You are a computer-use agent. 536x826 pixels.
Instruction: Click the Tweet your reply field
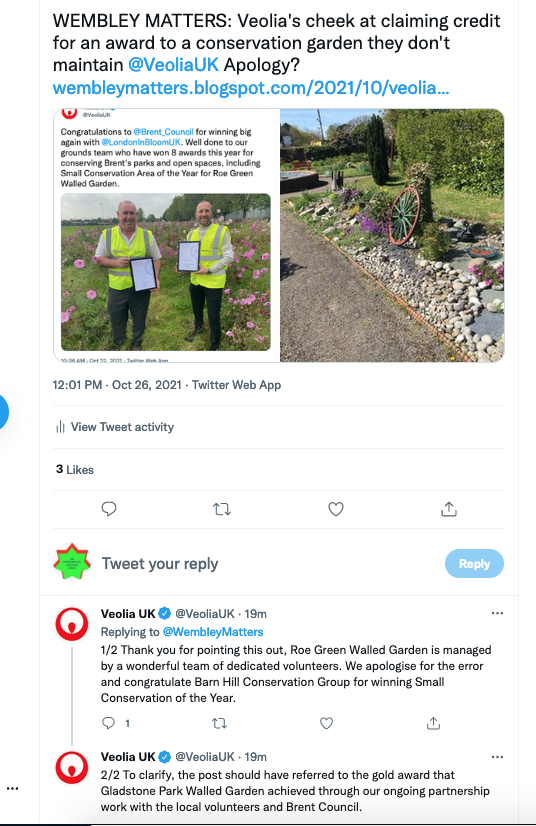[264, 564]
